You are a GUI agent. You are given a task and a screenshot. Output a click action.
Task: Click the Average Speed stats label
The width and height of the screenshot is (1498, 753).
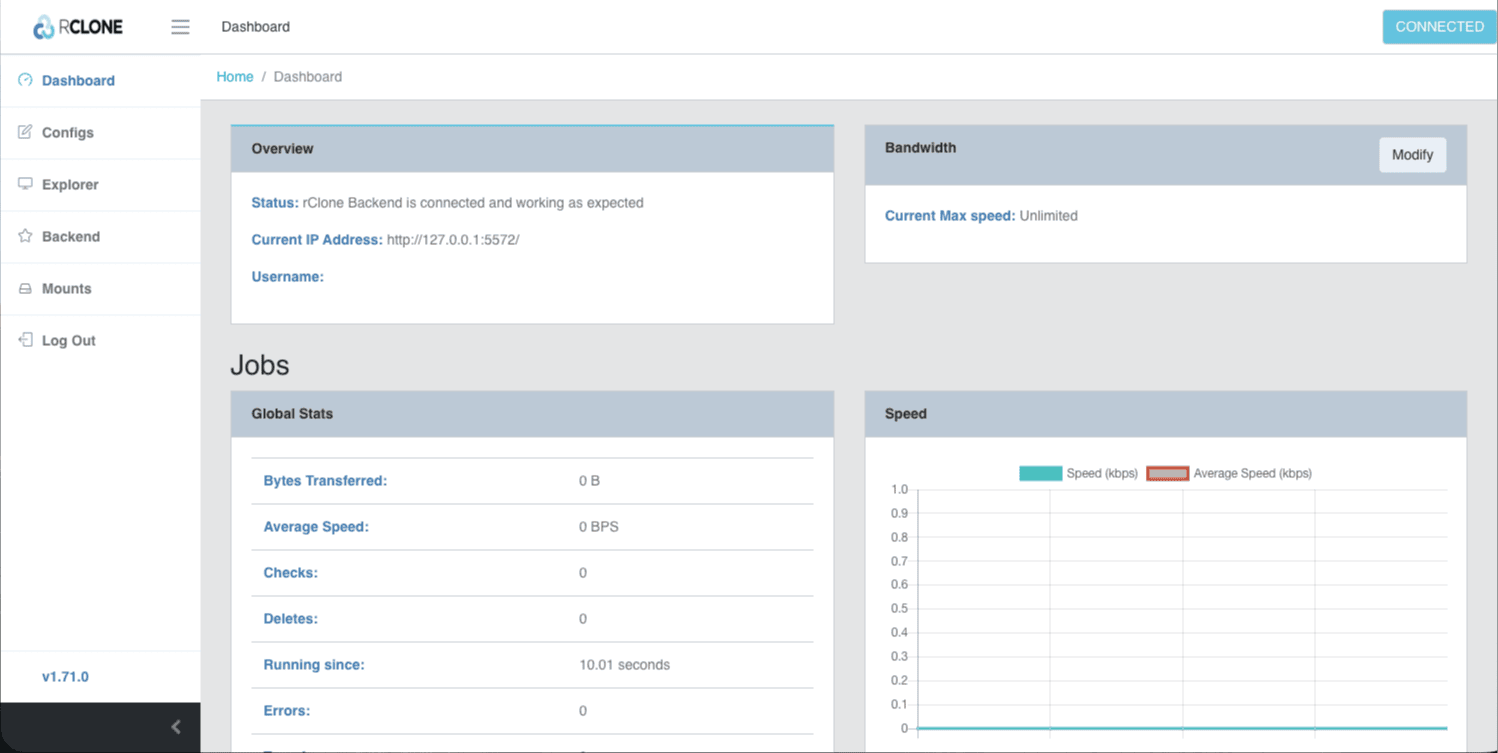click(316, 527)
